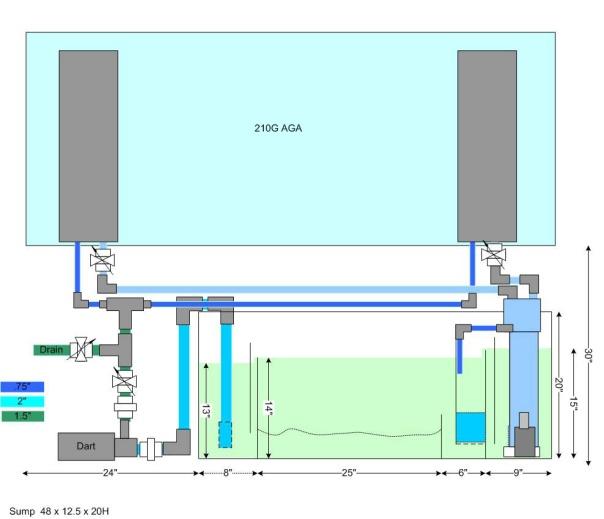The height and width of the screenshot is (519, 604).
Task: Click the green Drain label
Action: 50,349
